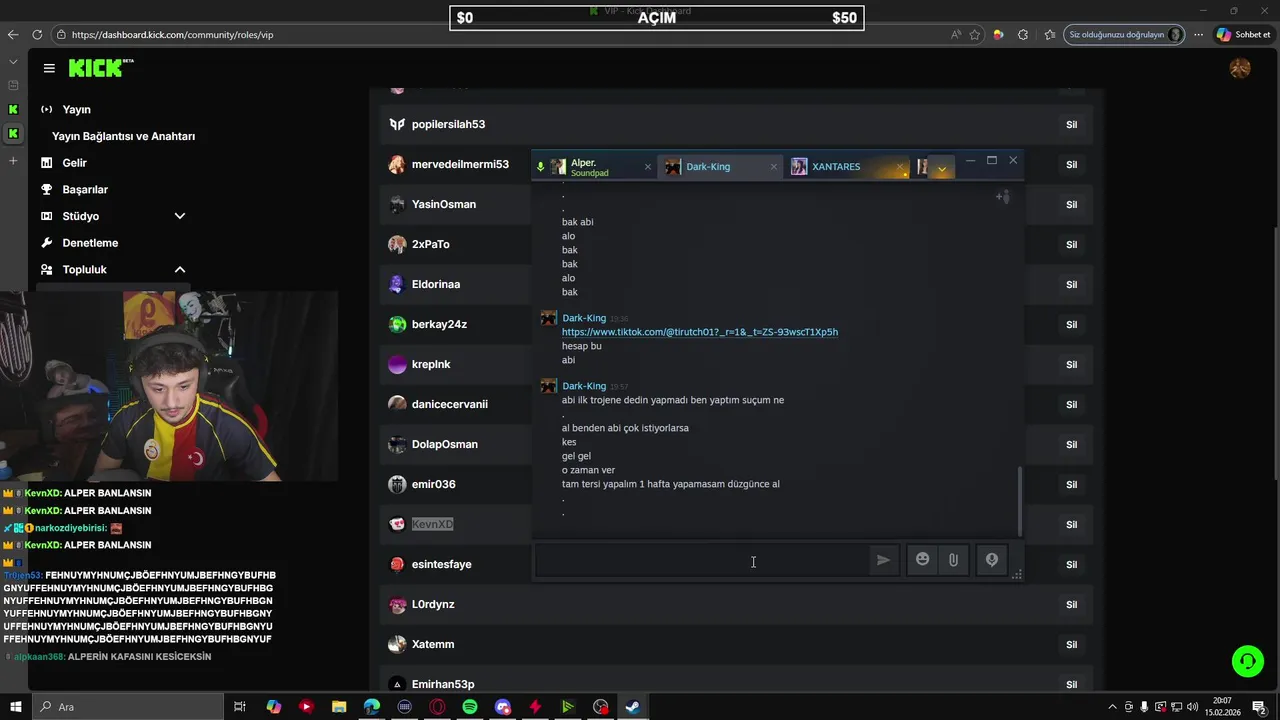Open Yayın in the sidebar
The width and height of the screenshot is (1280, 720).
(76, 110)
